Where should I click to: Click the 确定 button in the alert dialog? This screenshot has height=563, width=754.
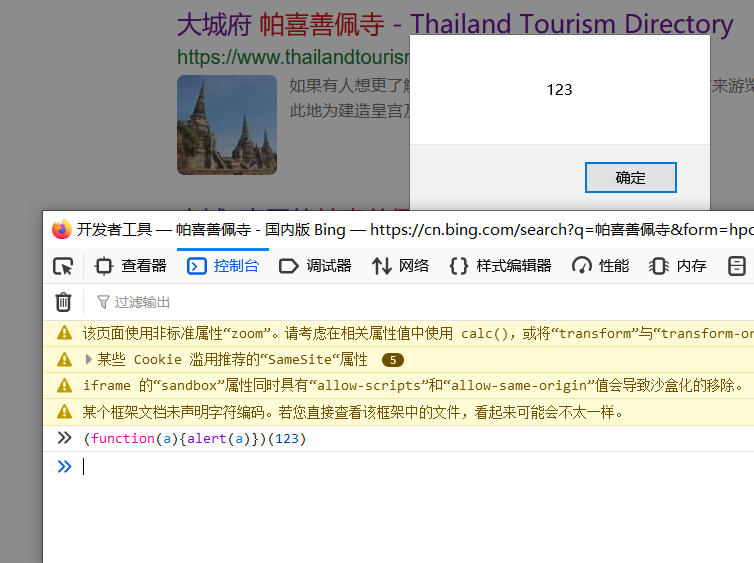click(x=630, y=177)
